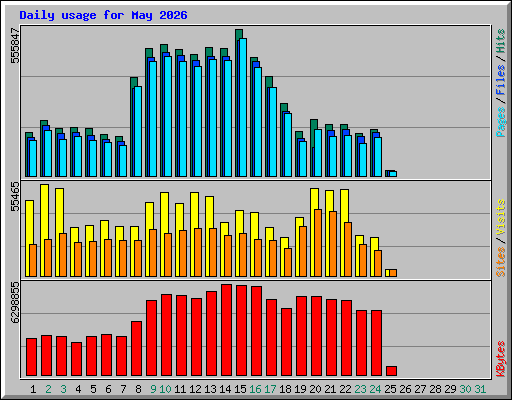Screen dimensions: 512x400
Task: Click the 555847 hits axis value
Action: [15, 46]
